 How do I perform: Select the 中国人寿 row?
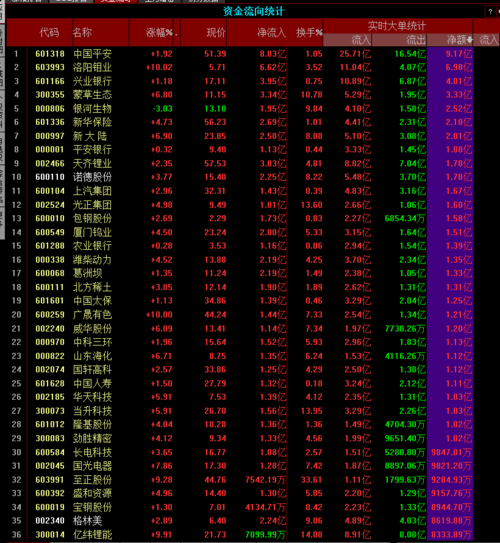click(x=240, y=383)
